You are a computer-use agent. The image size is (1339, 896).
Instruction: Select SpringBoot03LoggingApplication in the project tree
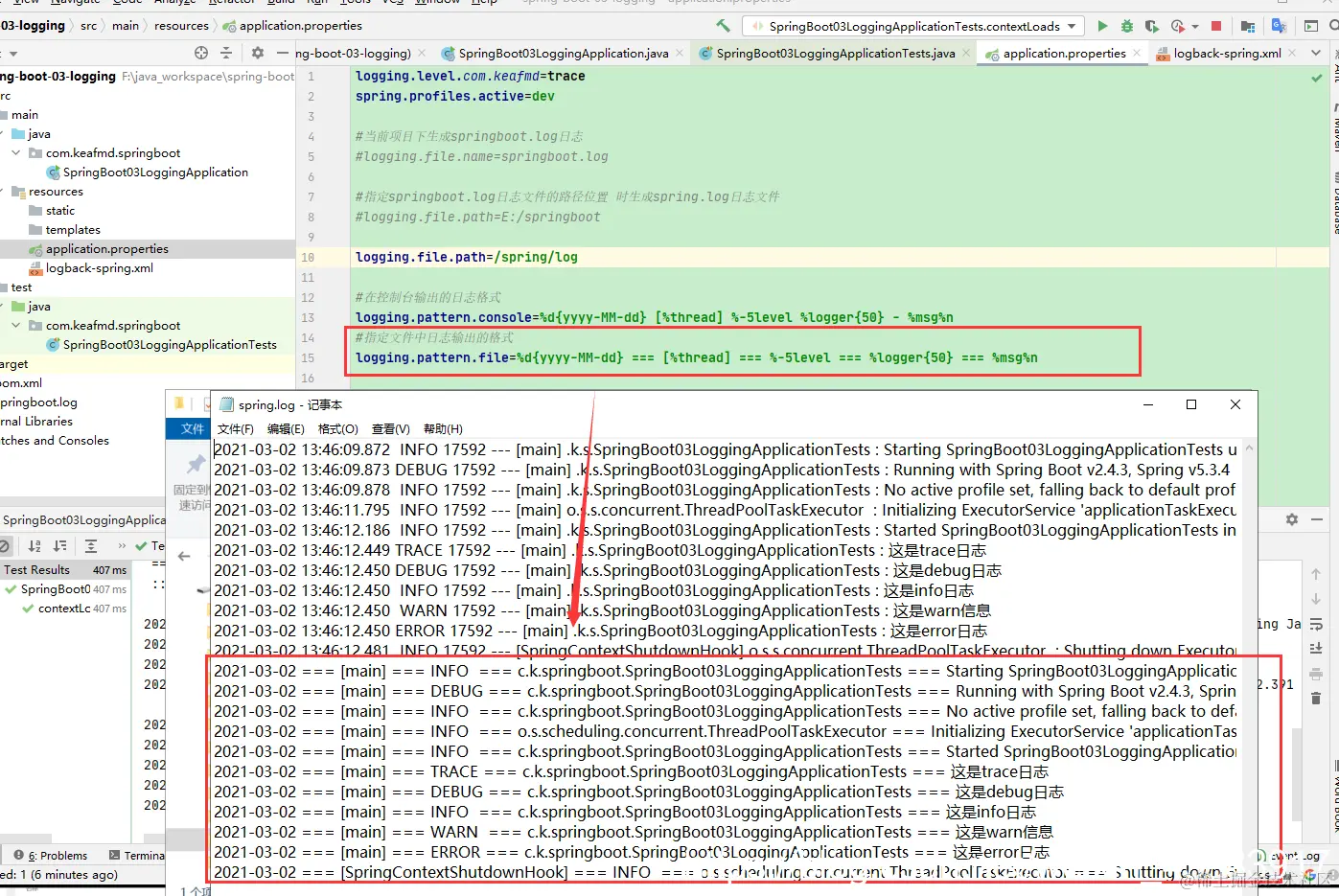(x=147, y=172)
